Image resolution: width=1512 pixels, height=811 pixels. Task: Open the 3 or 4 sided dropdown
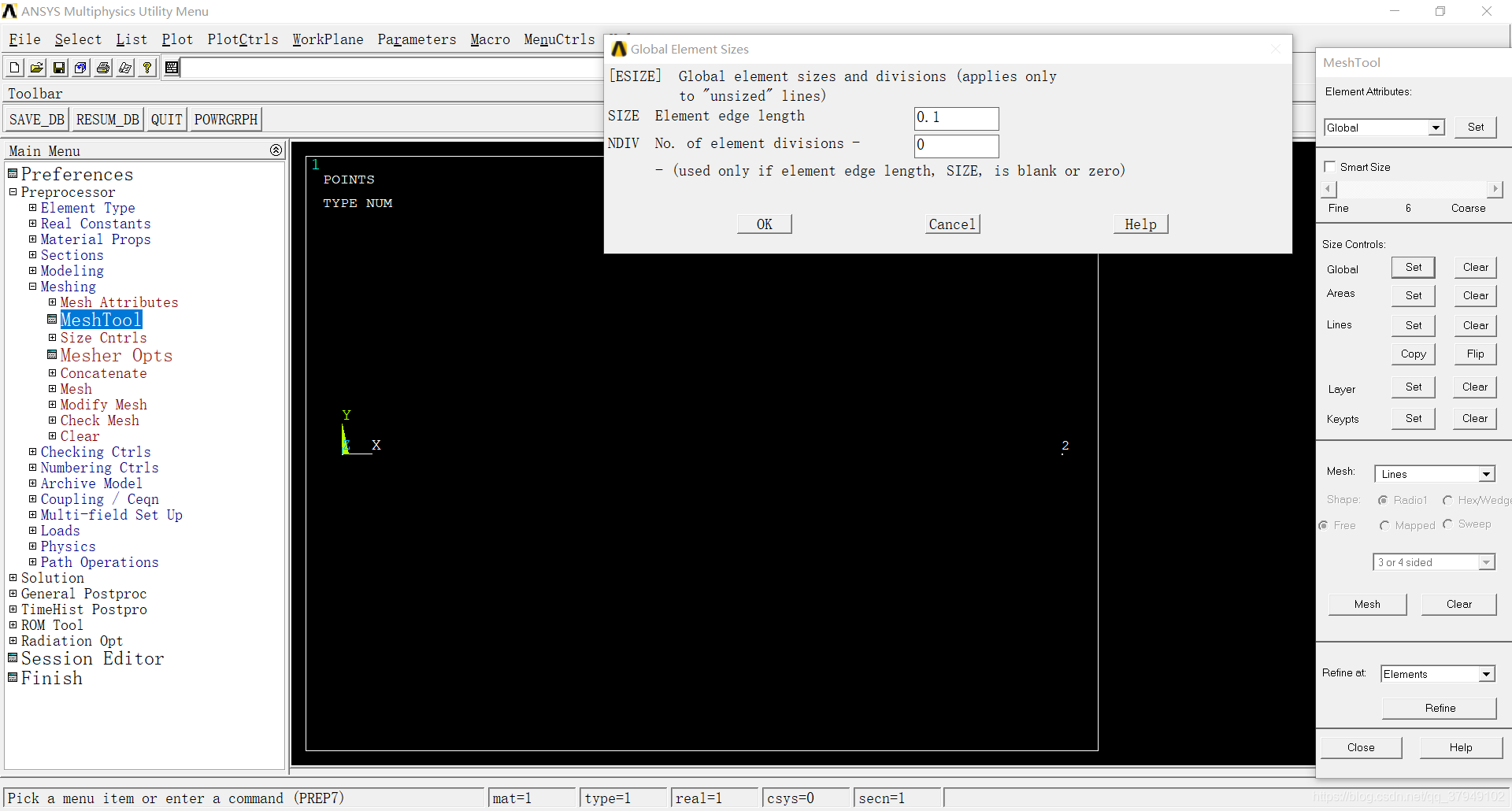point(1486,562)
